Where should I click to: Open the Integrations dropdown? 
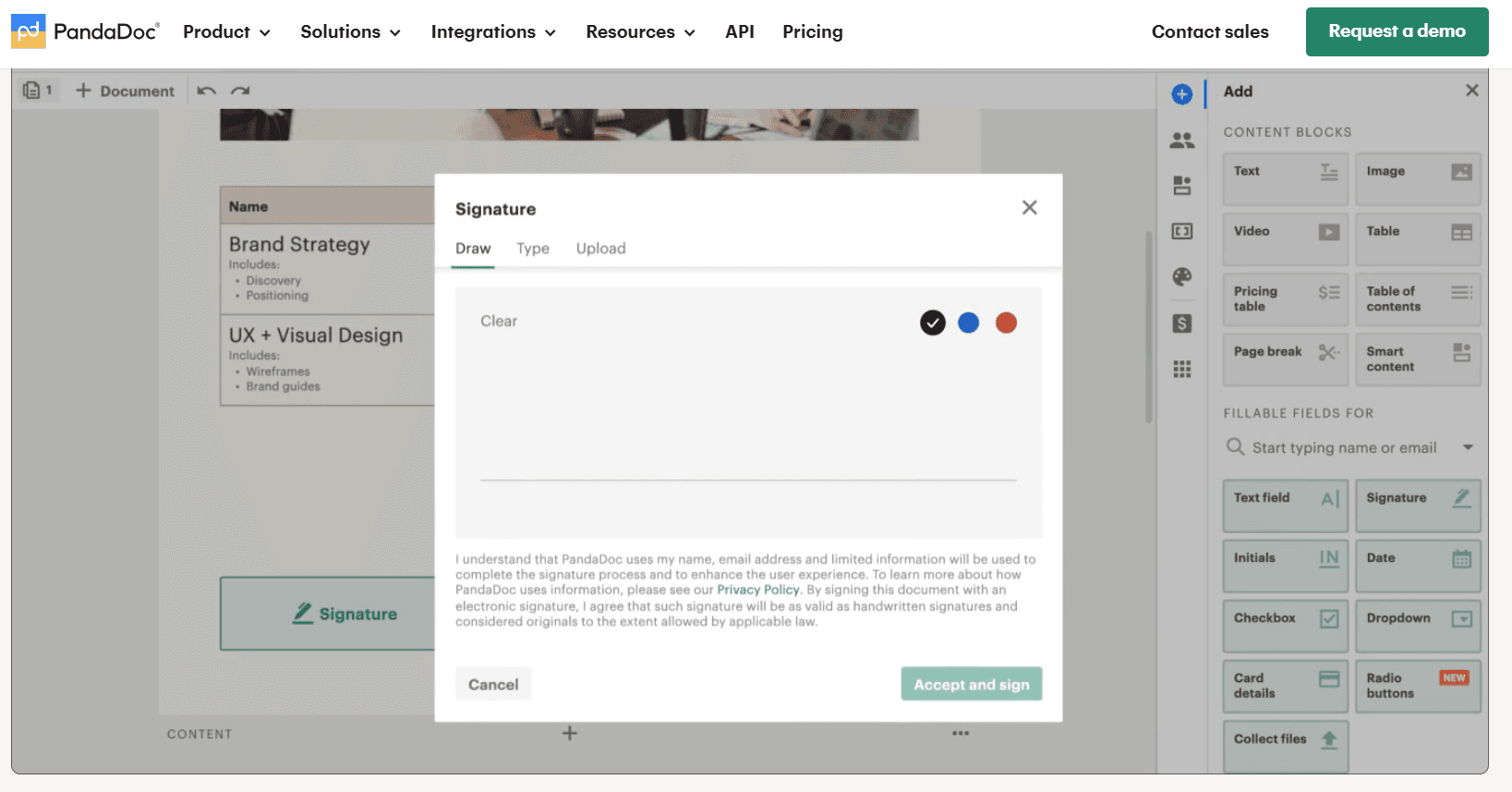[x=493, y=31]
